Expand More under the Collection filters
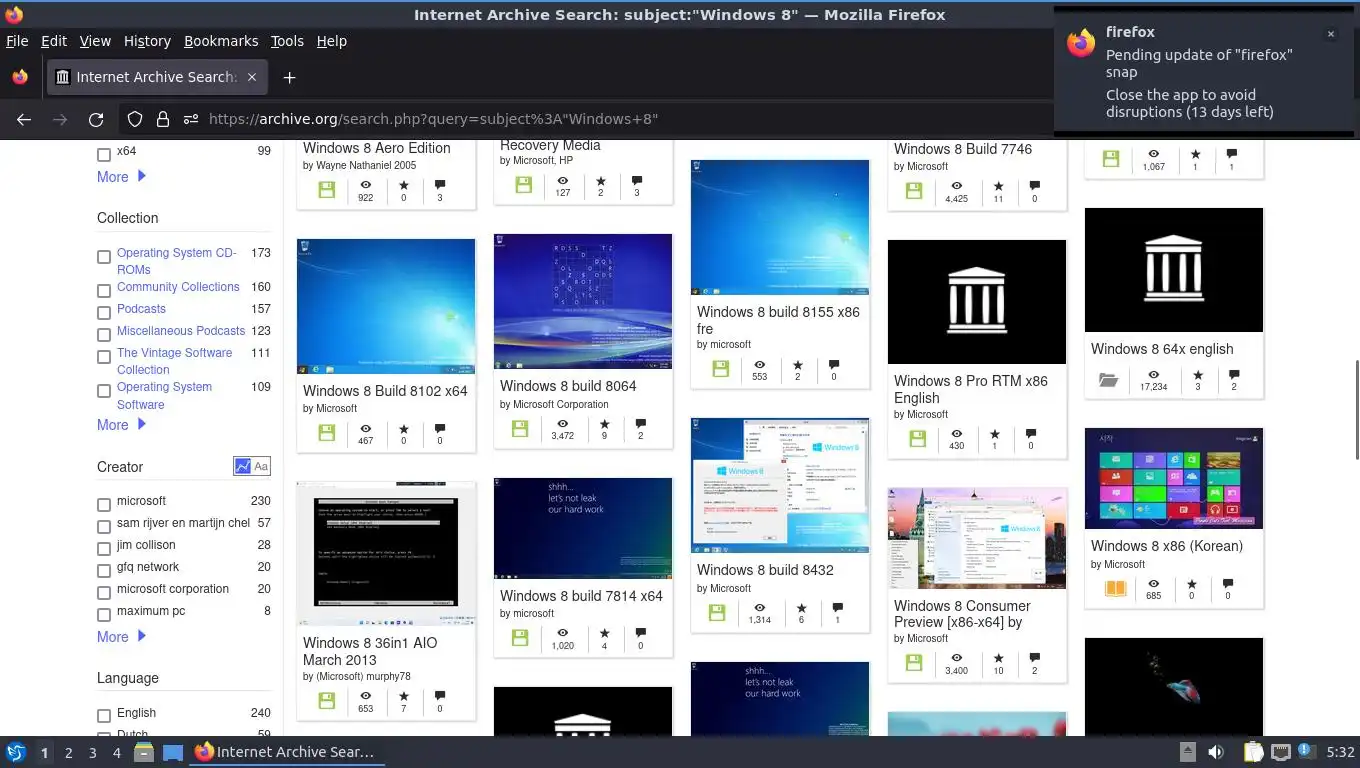Viewport: 1360px width, 768px height. (121, 425)
